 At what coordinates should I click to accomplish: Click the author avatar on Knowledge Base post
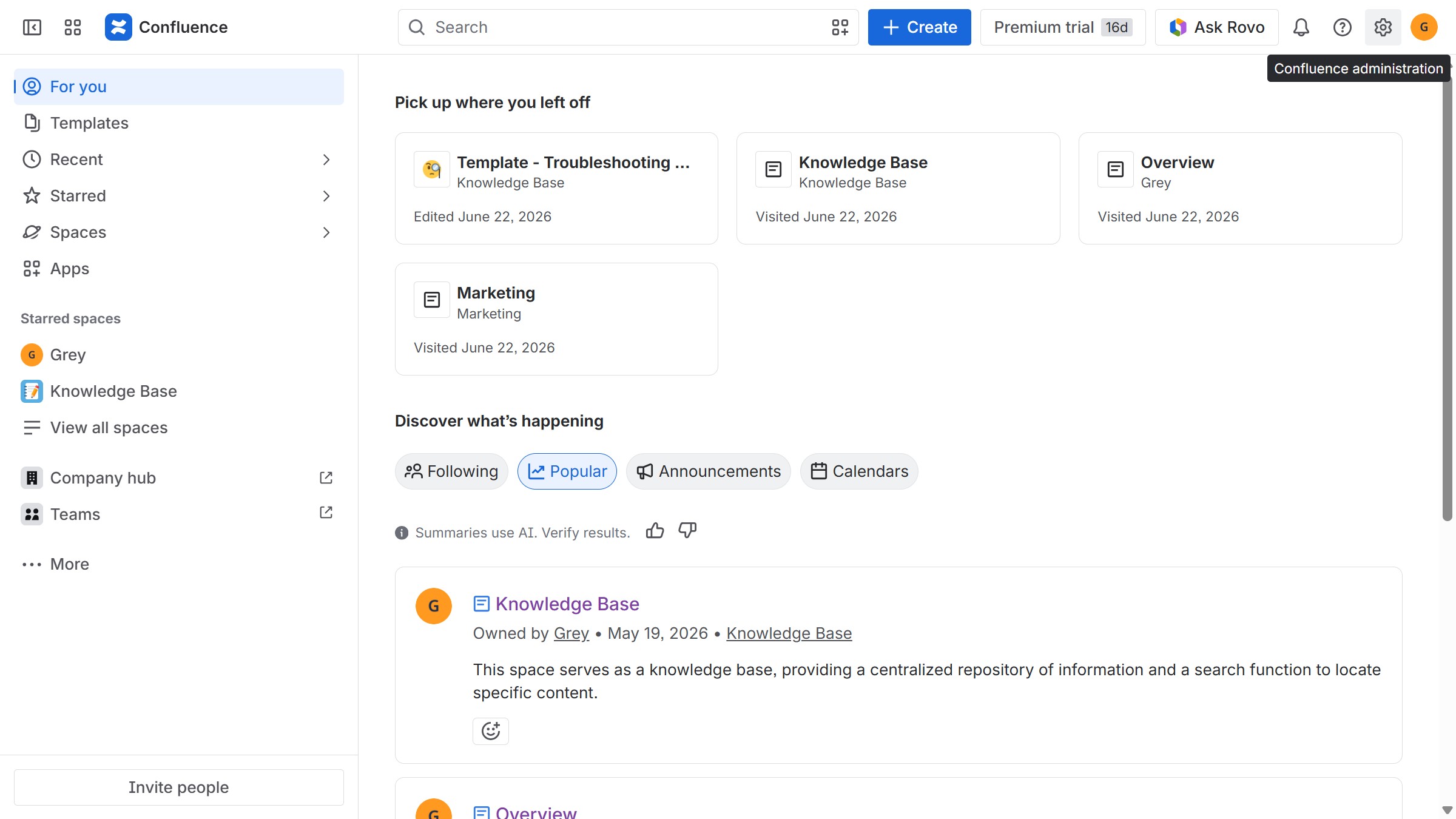pos(433,605)
